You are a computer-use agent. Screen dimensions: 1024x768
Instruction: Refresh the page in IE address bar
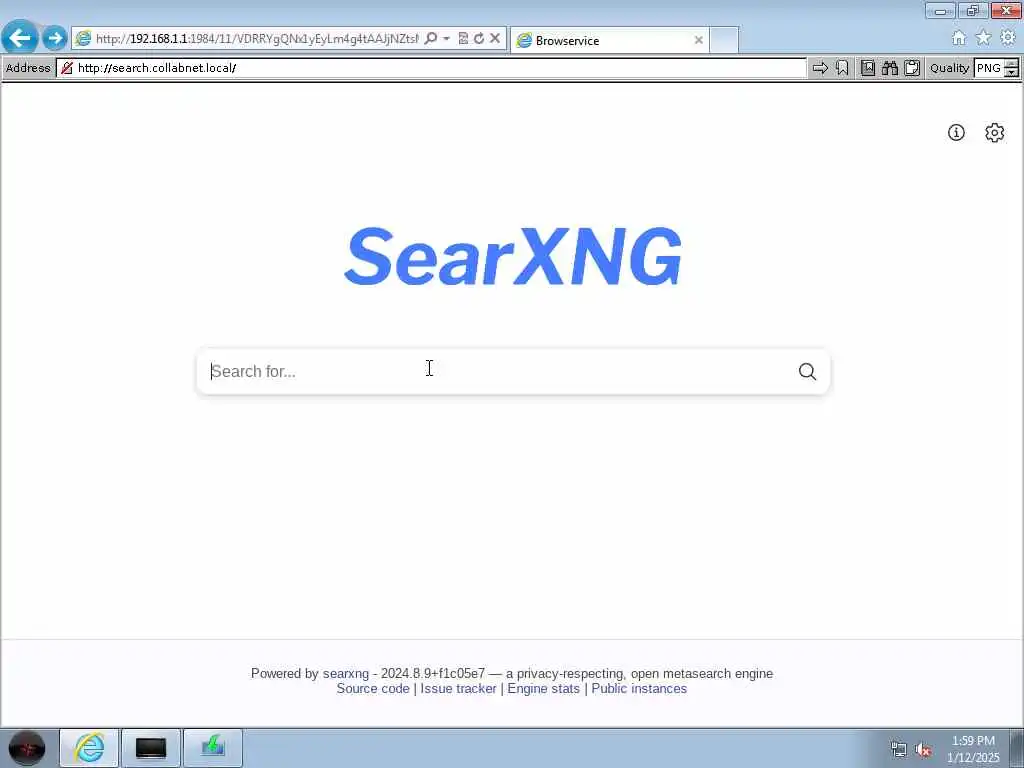click(x=479, y=39)
